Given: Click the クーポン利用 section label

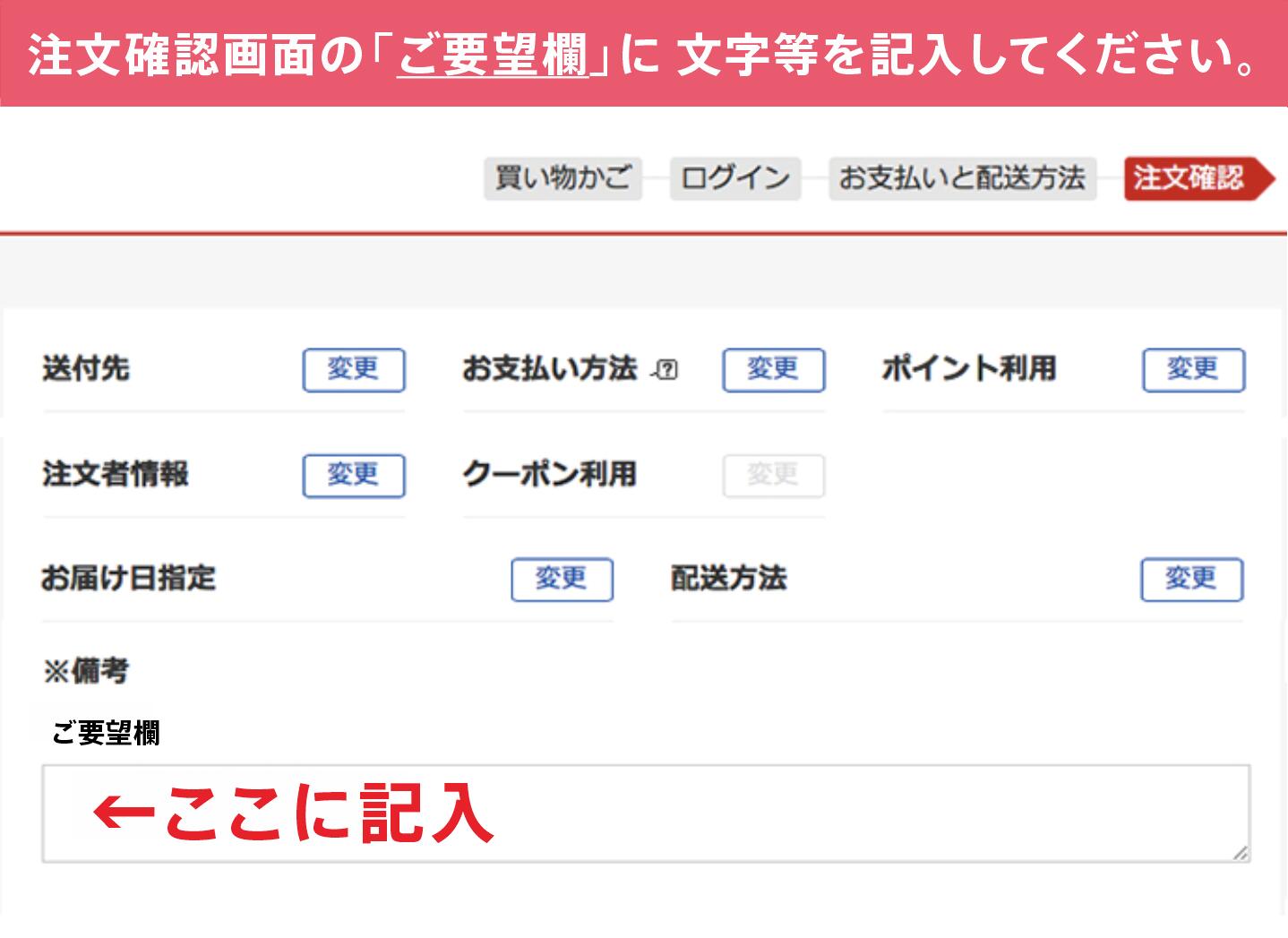Looking at the screenshot, I should coord(549,474).
